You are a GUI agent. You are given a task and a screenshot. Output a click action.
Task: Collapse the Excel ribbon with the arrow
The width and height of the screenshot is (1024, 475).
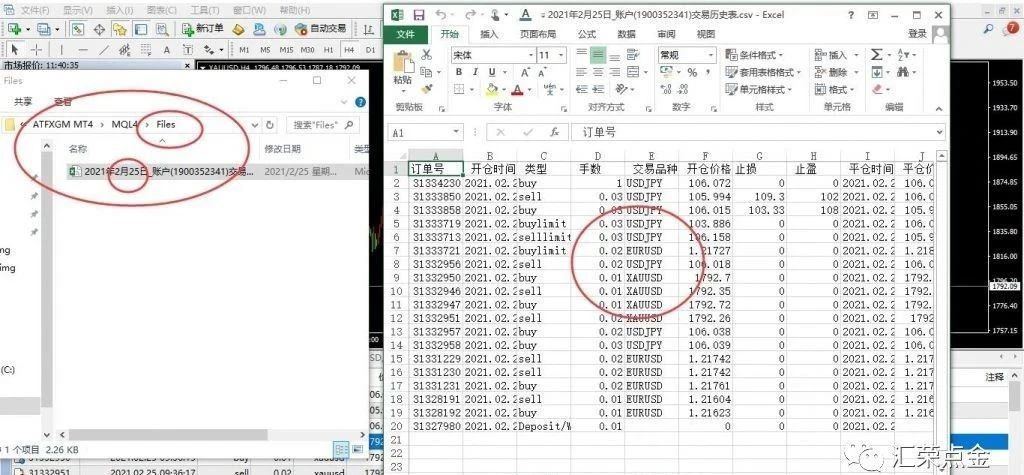coord(938,108)
